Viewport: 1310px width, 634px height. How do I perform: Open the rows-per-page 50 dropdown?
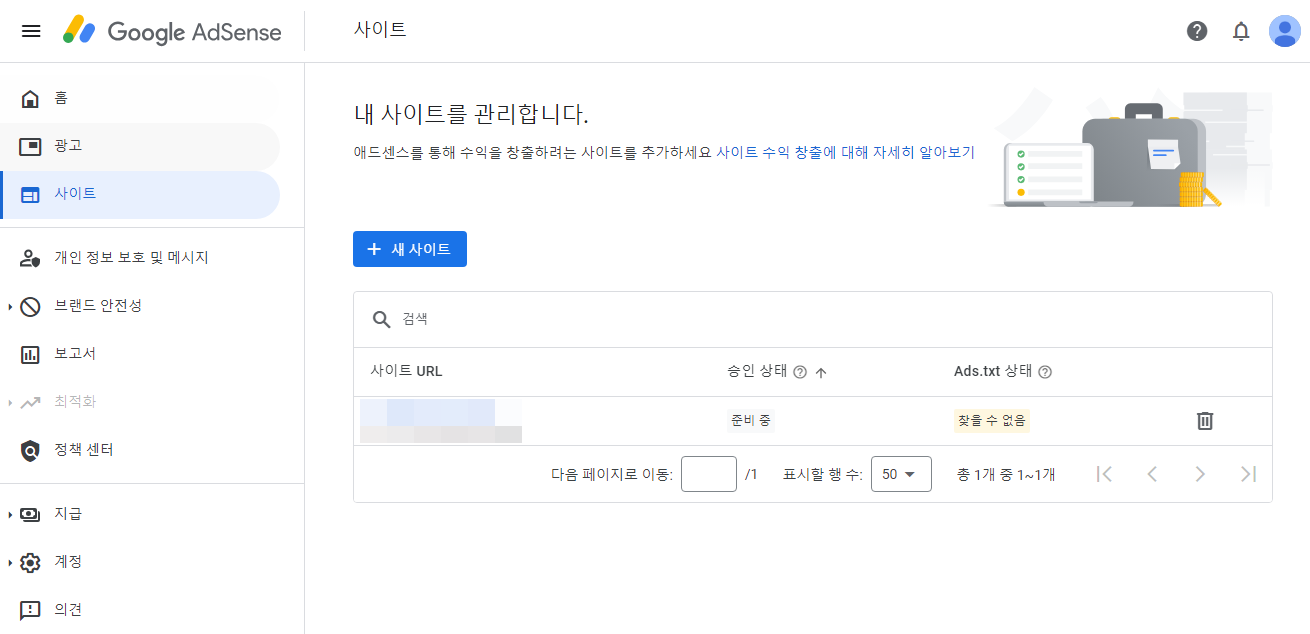[x=901, y=473]
